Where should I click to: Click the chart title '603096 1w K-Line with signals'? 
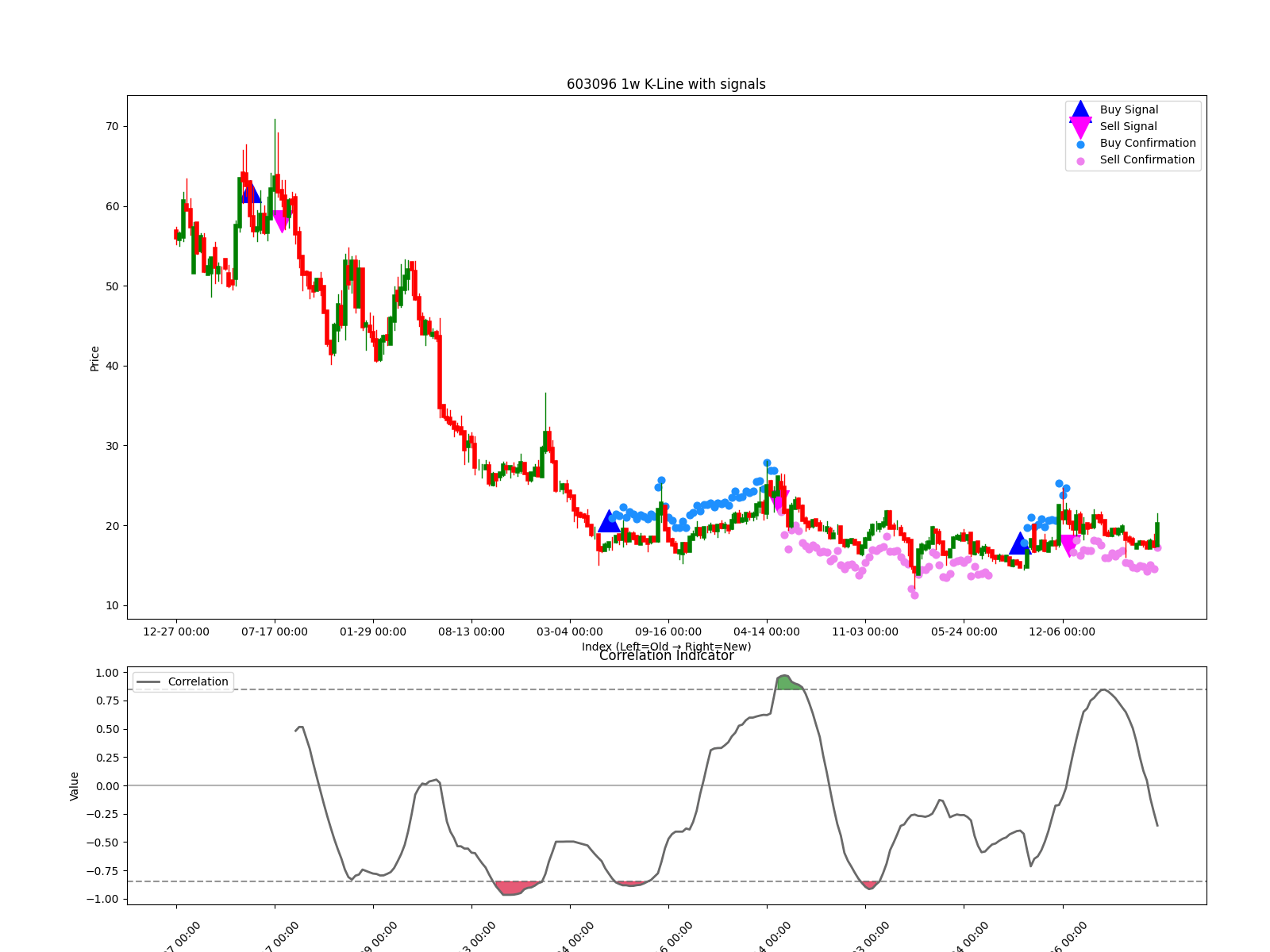(666, 84)
